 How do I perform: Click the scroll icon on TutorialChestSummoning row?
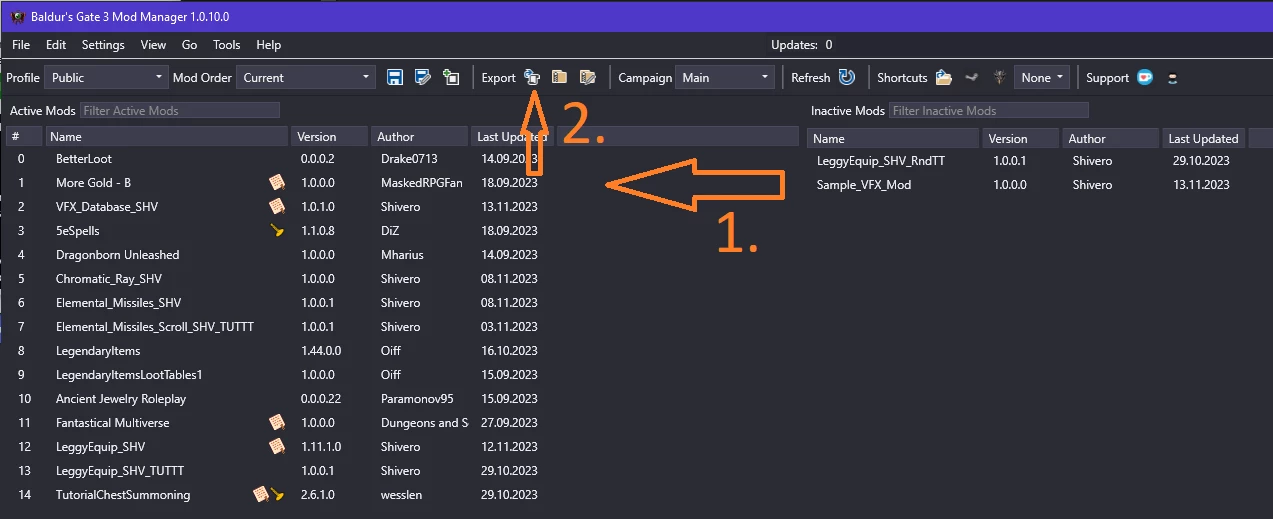tap(261, 494)
